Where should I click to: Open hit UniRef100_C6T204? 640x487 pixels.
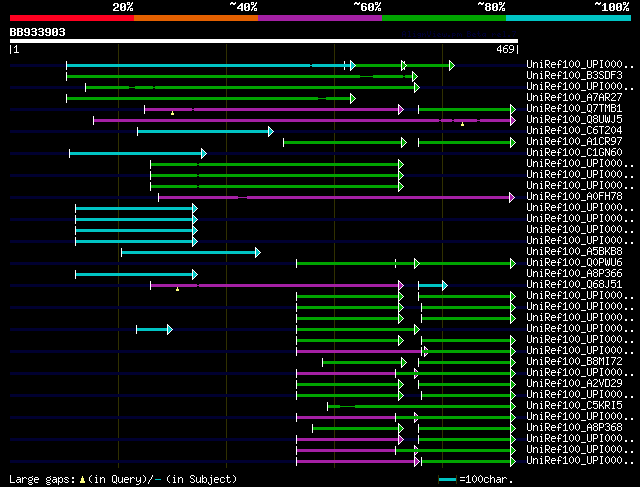click(x=574, y=130)
